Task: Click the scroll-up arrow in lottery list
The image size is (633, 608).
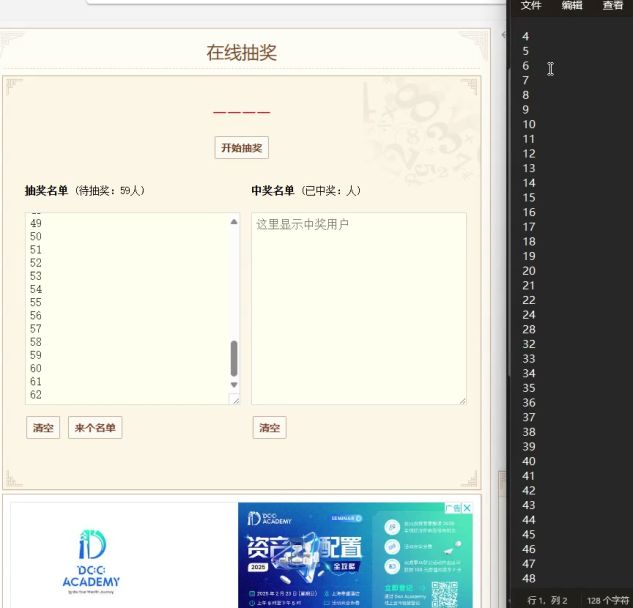Action: 234,221
